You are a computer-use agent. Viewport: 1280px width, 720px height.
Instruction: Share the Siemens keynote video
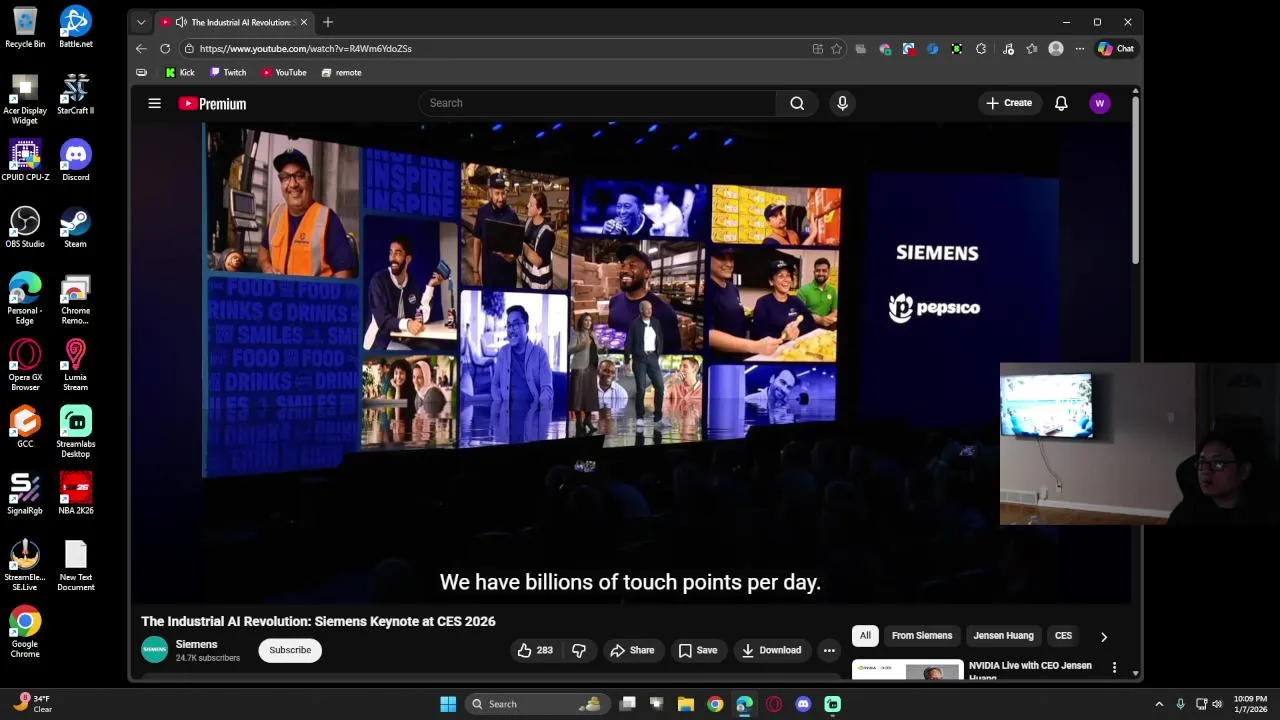pyautogui.click(x=632, y=650)
